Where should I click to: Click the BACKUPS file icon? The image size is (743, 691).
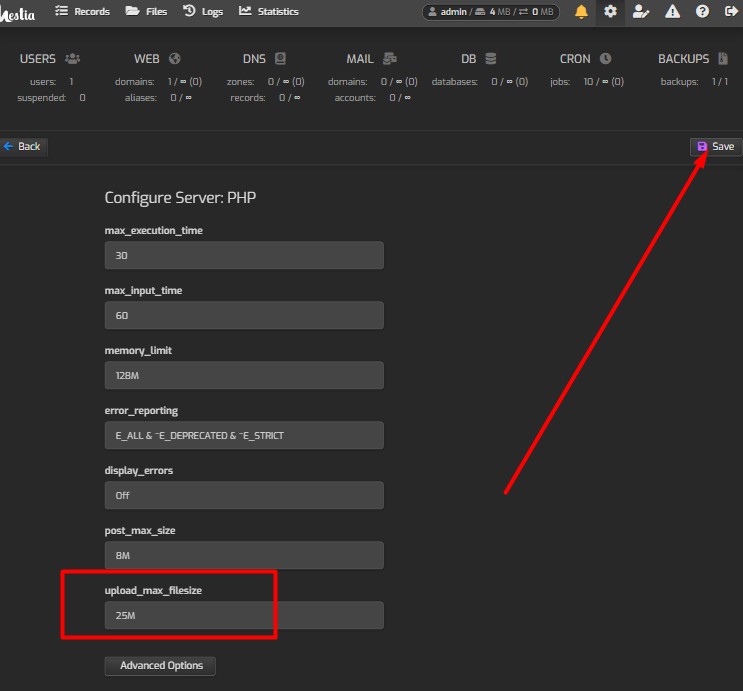point(723,59)
